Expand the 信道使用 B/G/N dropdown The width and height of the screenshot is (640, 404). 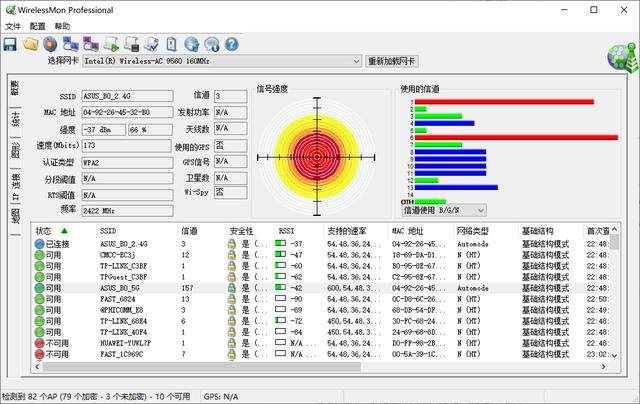pos(481,211)
